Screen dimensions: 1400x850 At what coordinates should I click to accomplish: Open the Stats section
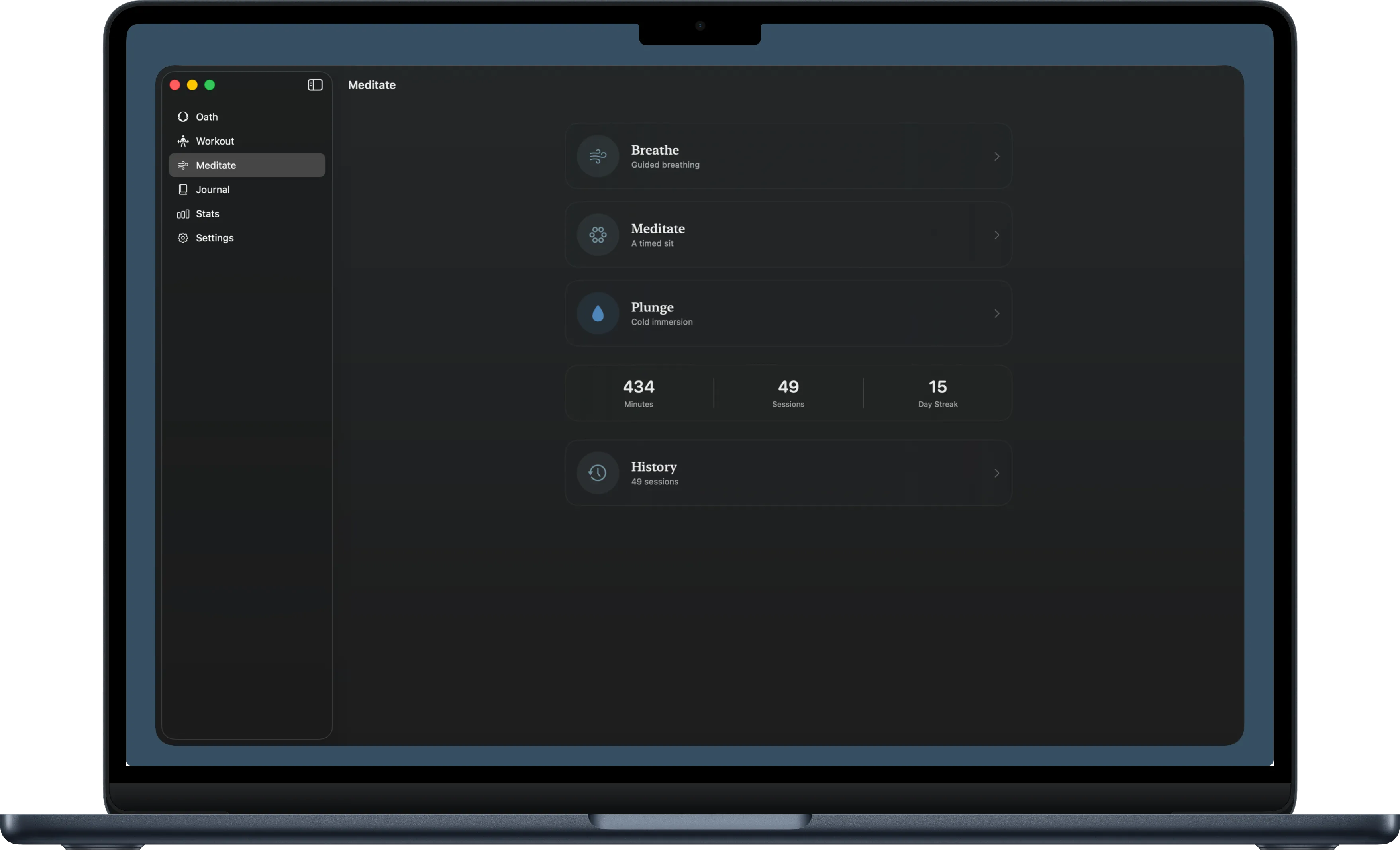point(247,213)
